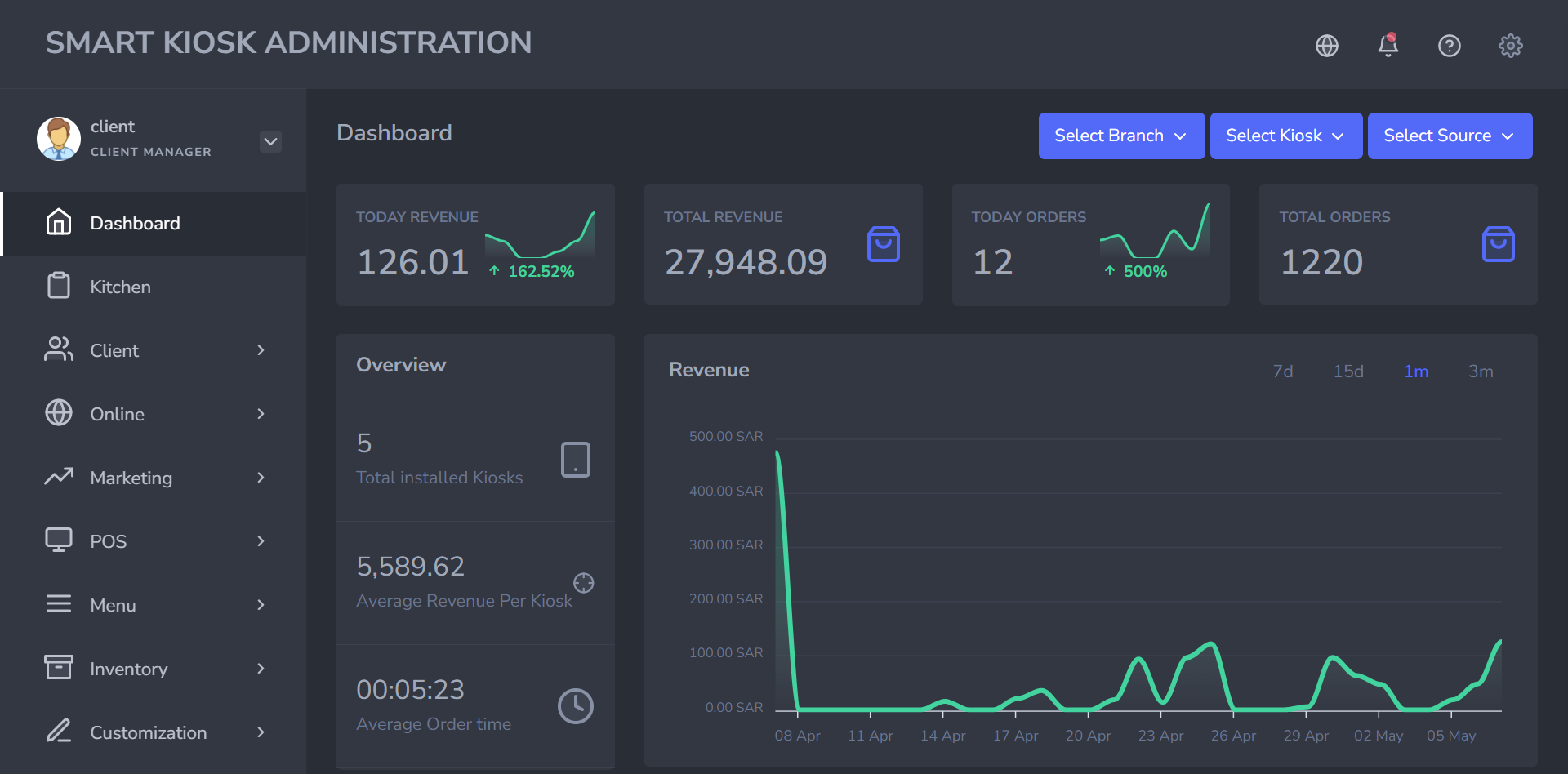Click the 5,589.62 average revenue value
This screenshot has height=774, width=1568.
click(410, 567)
